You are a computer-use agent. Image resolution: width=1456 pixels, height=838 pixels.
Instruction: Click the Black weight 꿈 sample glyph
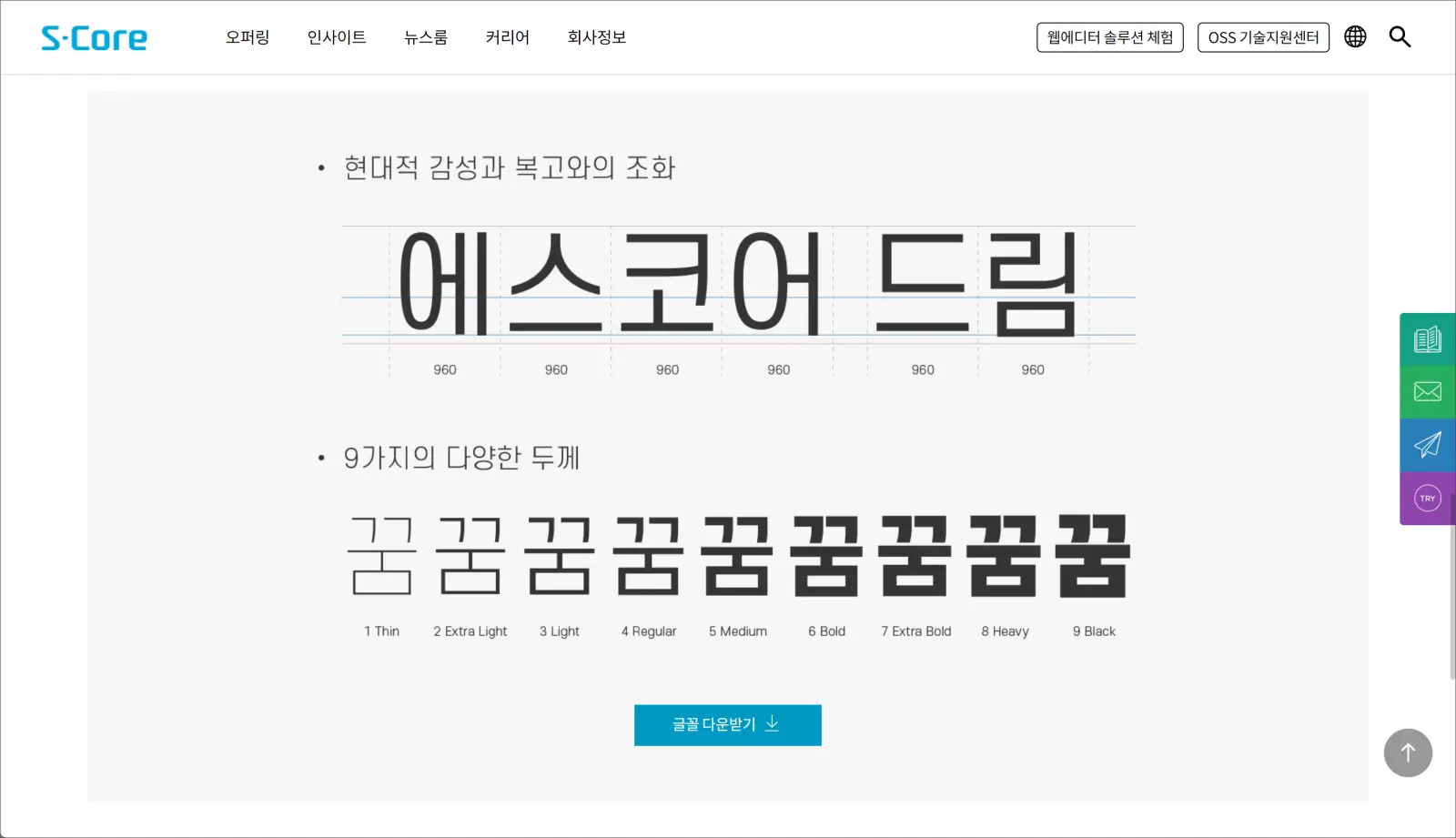click(1093, 556)
